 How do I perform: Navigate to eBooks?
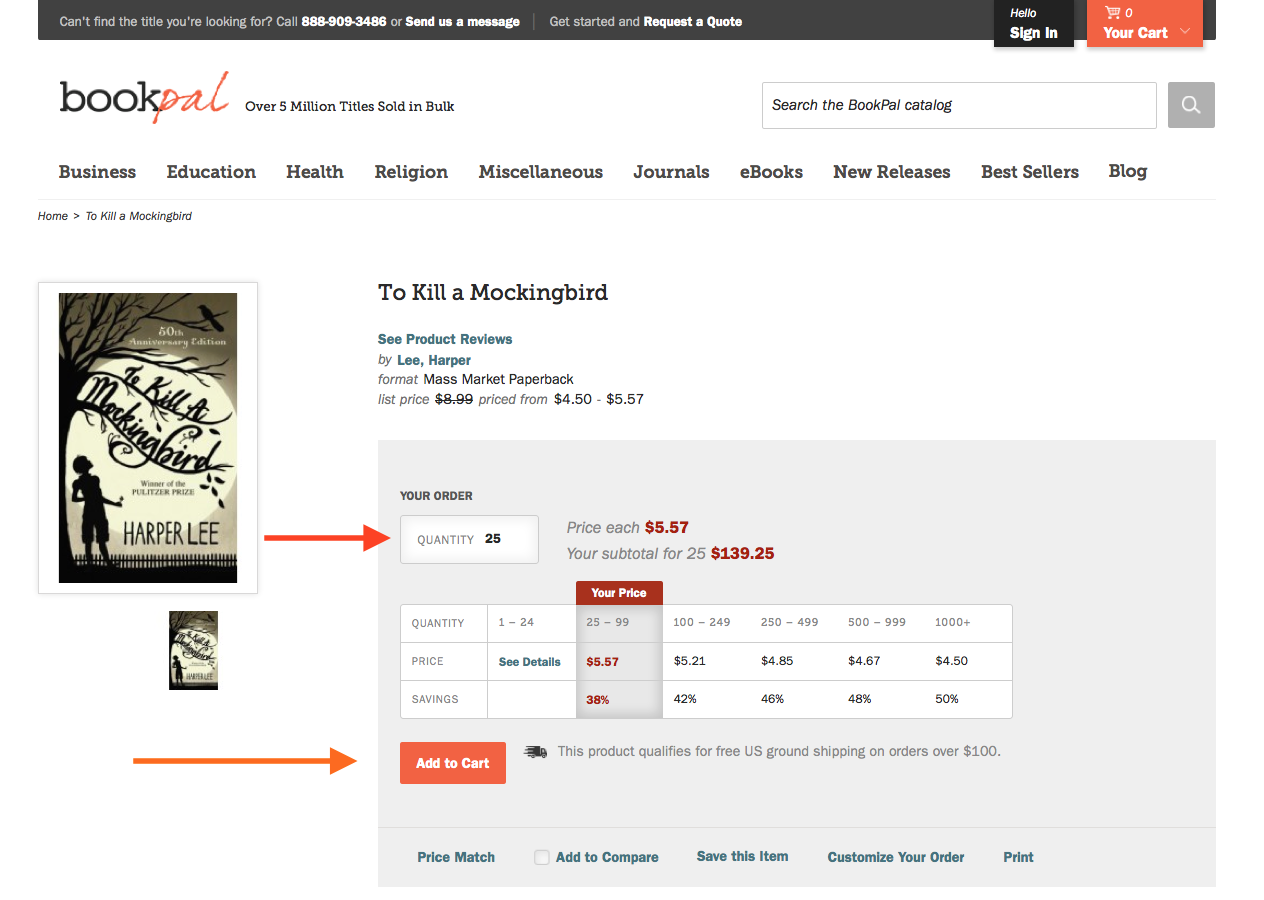[771, 172]
